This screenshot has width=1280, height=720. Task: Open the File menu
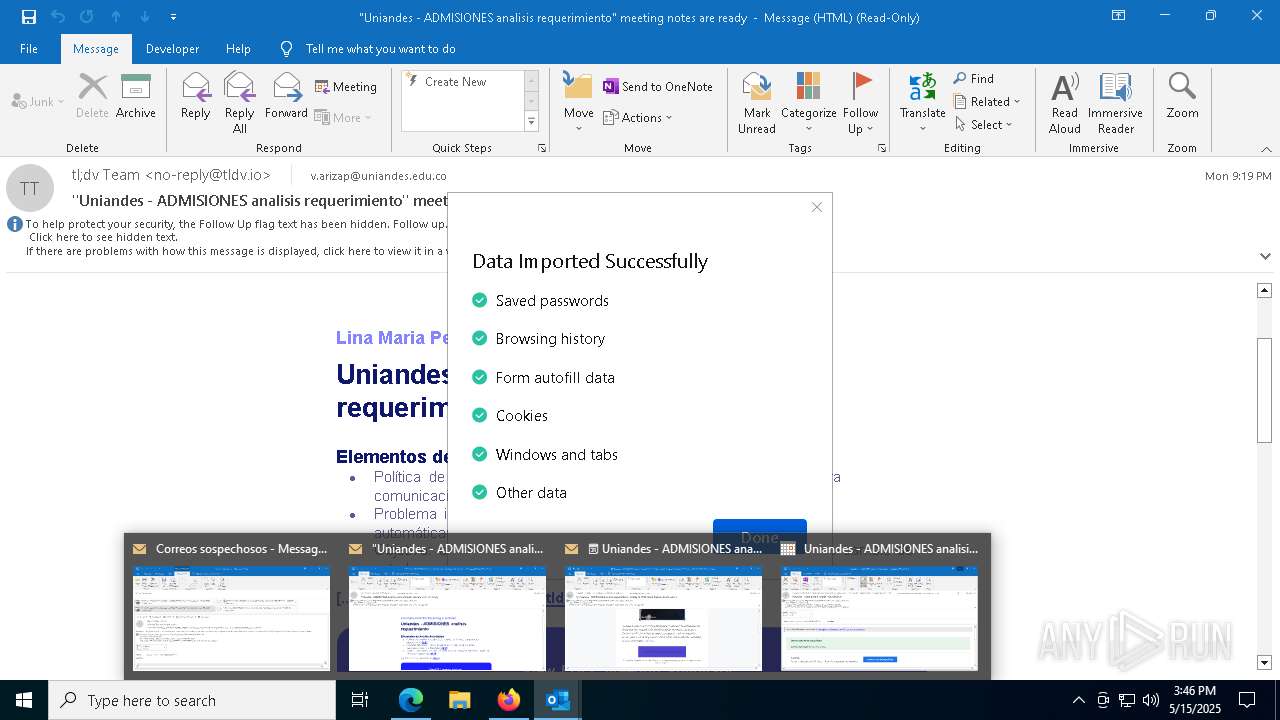pyautogui.click(x=29, y=48)
